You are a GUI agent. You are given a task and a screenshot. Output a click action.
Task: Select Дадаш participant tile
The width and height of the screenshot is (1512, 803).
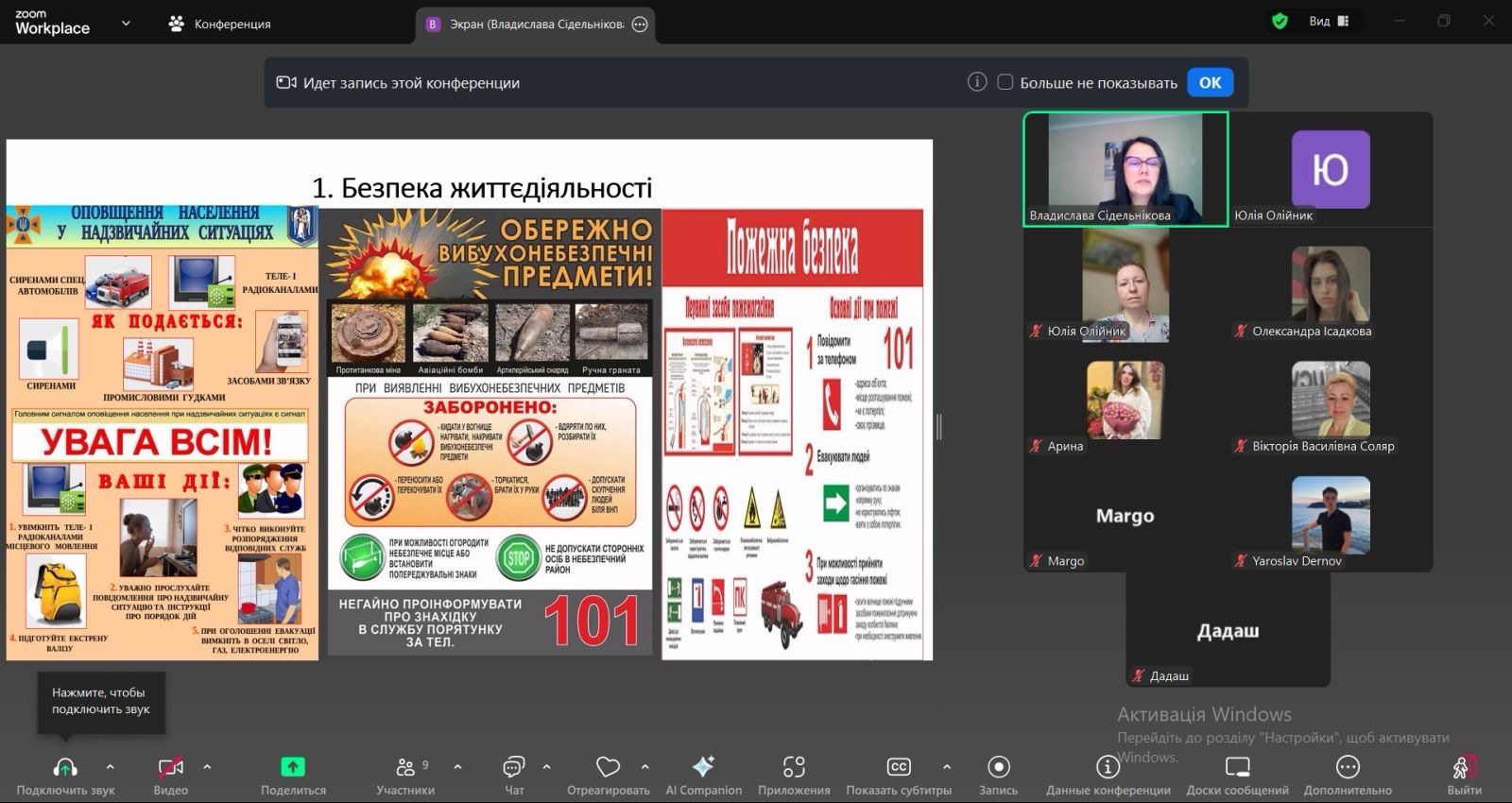coord(1228,629)
